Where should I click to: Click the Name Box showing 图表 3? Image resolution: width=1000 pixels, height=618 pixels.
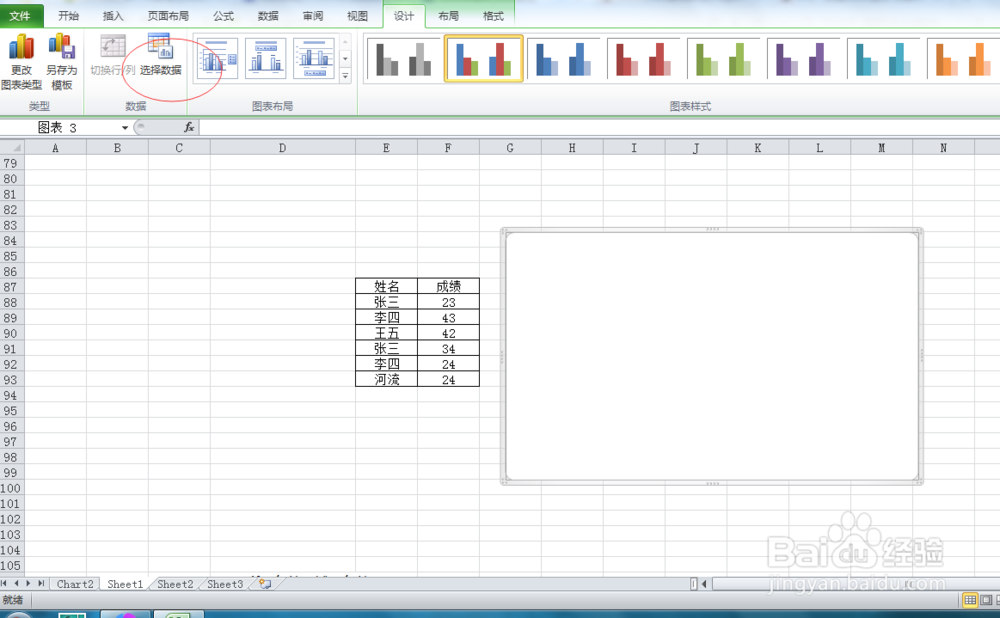click(x=61, y=128)
